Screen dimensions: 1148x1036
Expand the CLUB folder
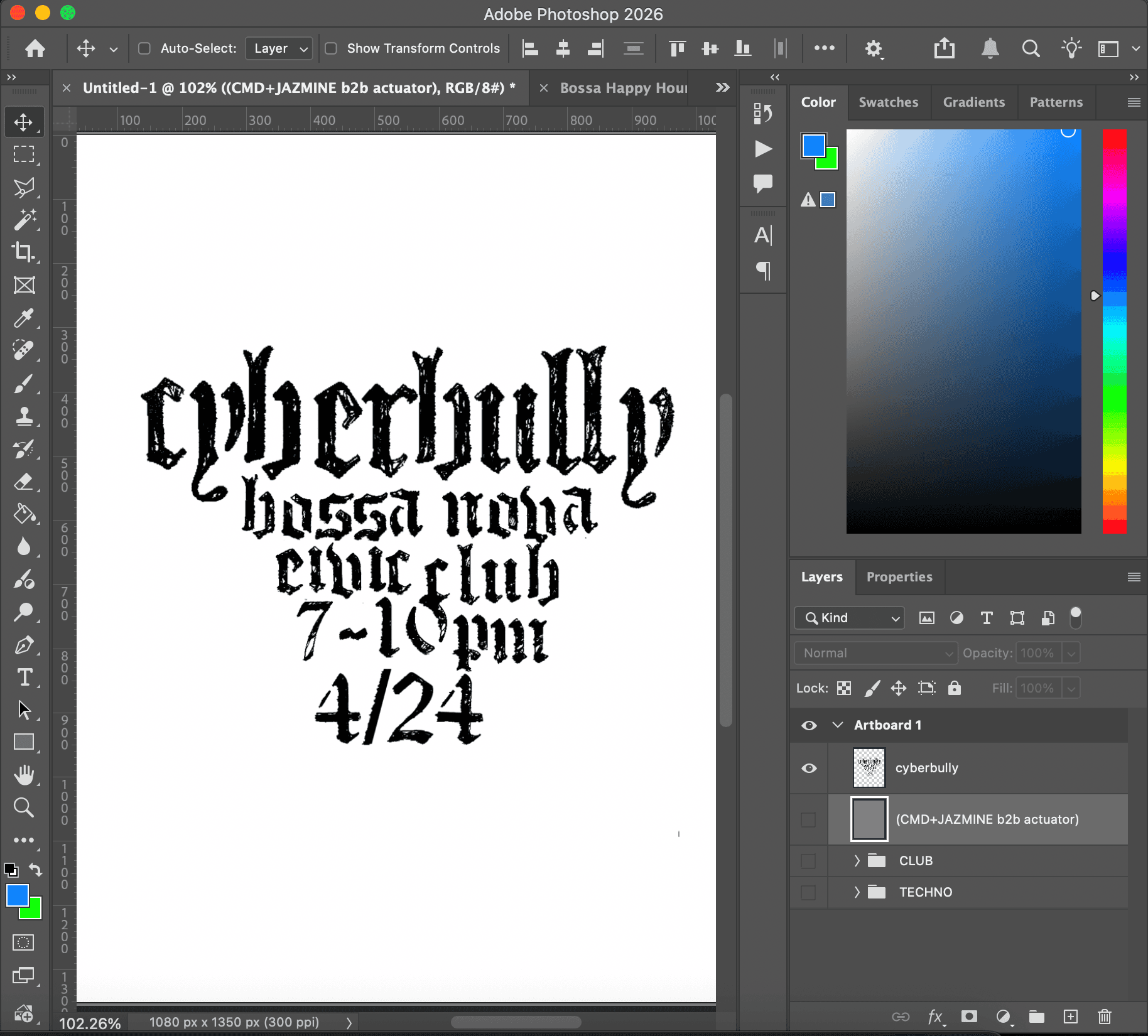pos(857,861)
